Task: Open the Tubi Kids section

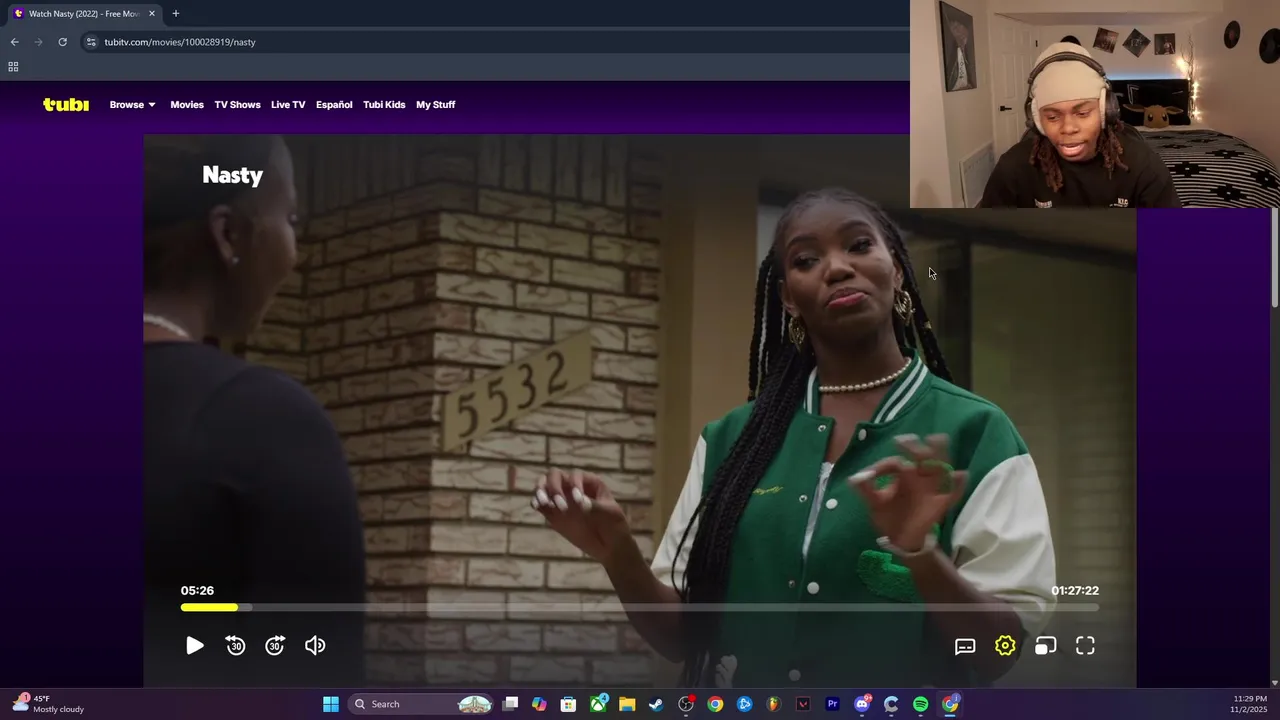Action: tap(384, 104)
